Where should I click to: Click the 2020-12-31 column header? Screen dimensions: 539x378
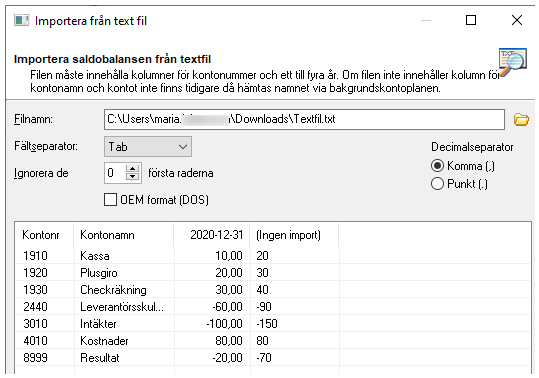pyautogui.click(x=212, y=235)
